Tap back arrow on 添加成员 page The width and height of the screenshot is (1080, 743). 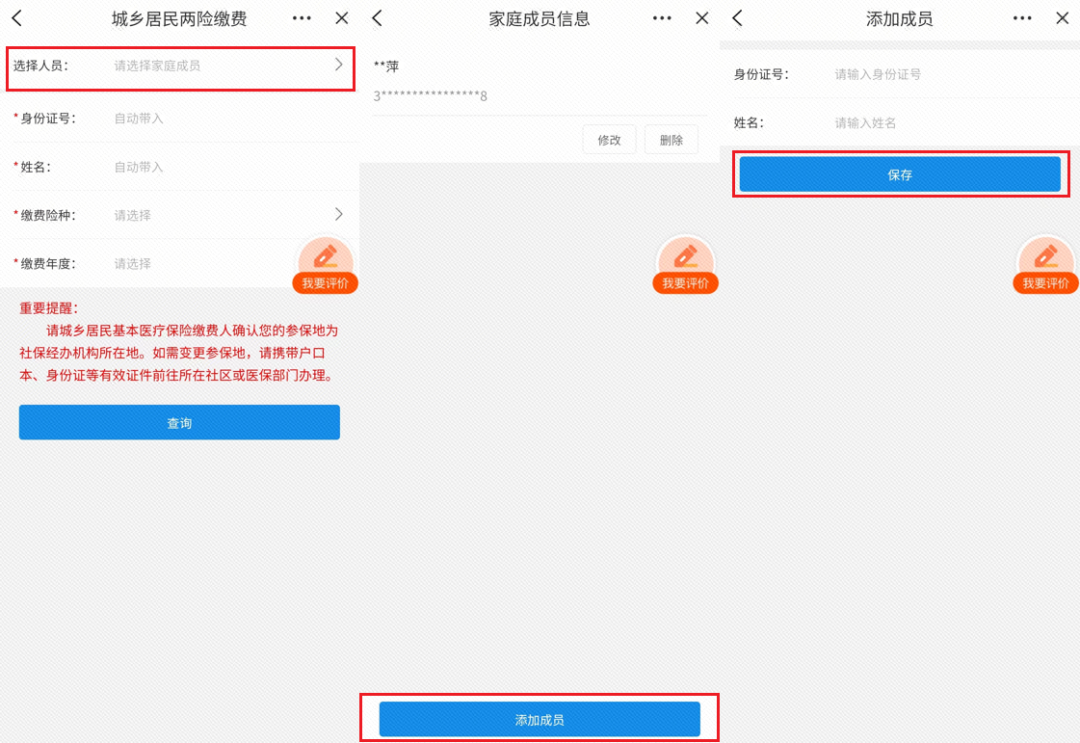[x=738, y=17]
